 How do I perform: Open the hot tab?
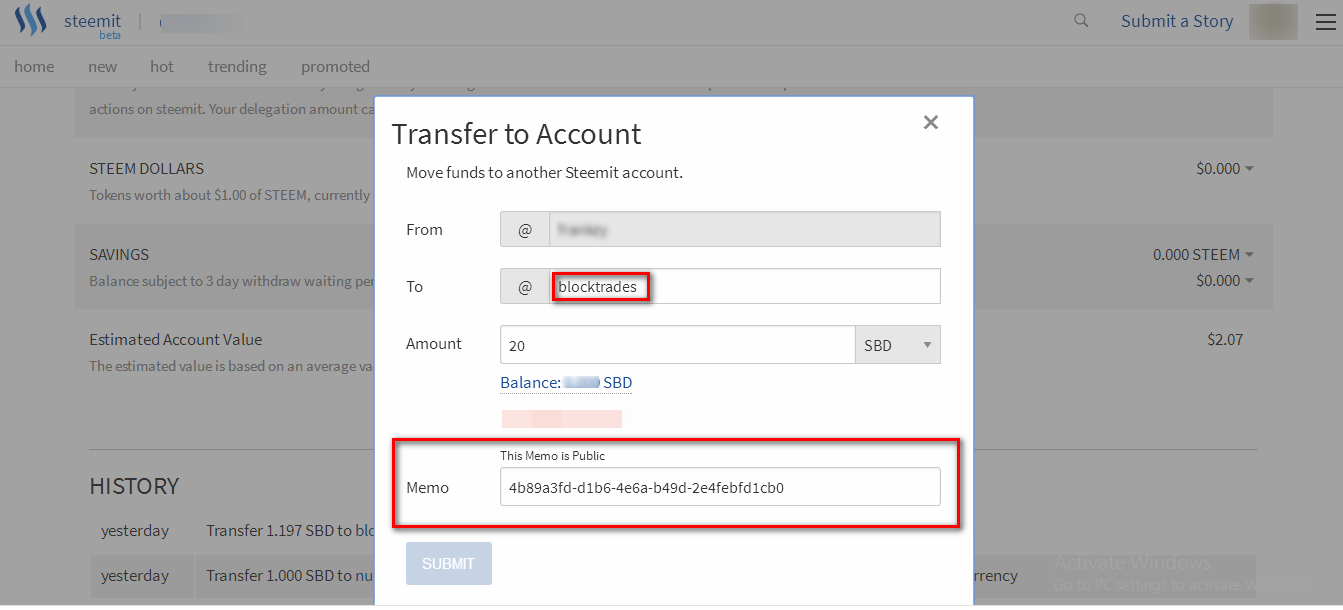click(x=162, y=67)
